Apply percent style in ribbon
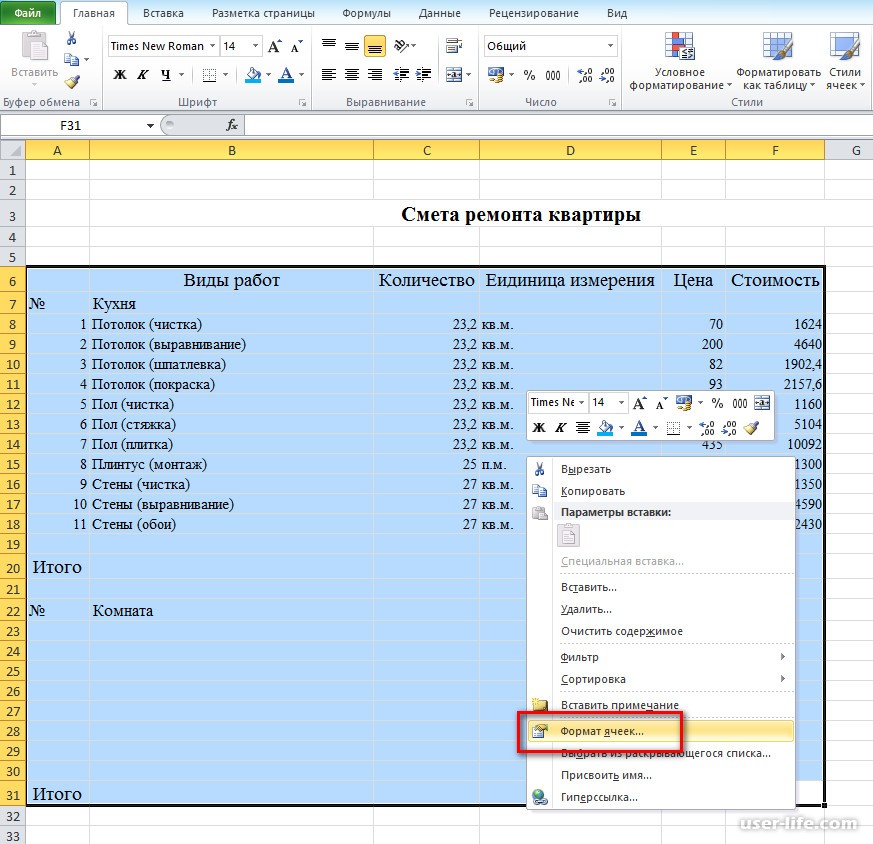Viewport: 873px width, 844px height. pyautogui.click(x=529, y=75)
